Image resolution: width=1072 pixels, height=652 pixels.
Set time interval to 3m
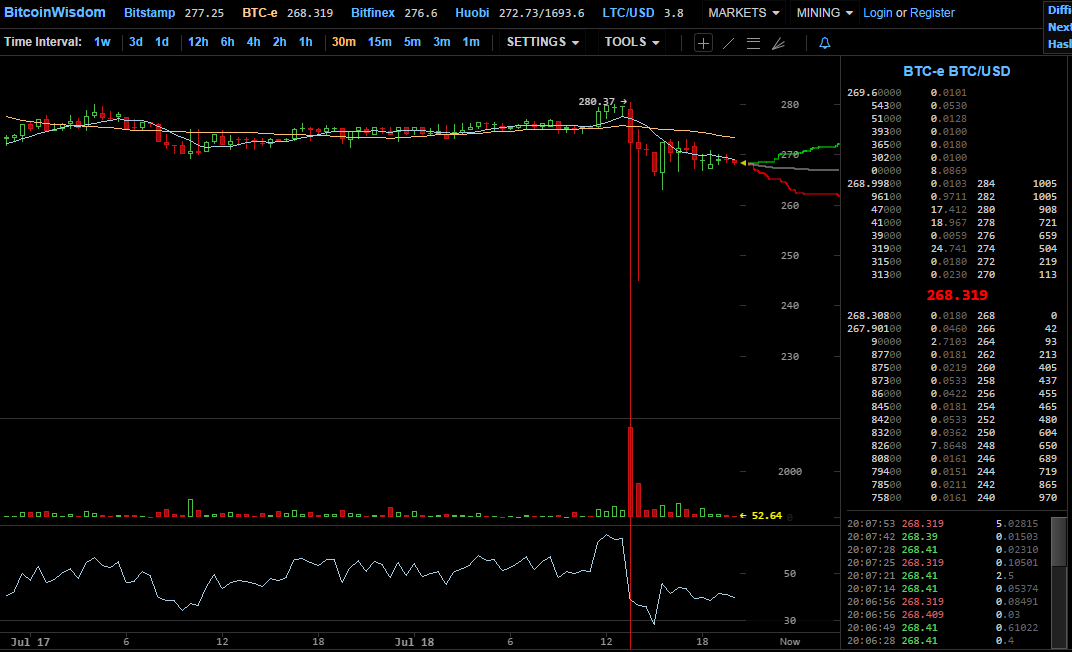(x=441, y=42)
